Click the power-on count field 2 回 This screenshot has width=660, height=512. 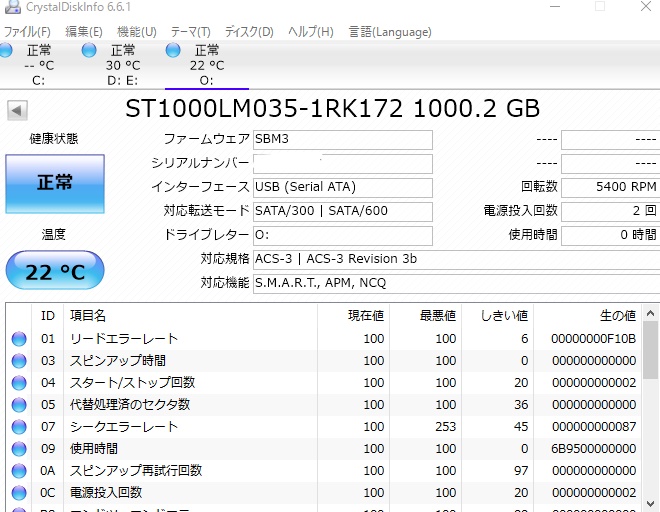click(x=610, y=211)
